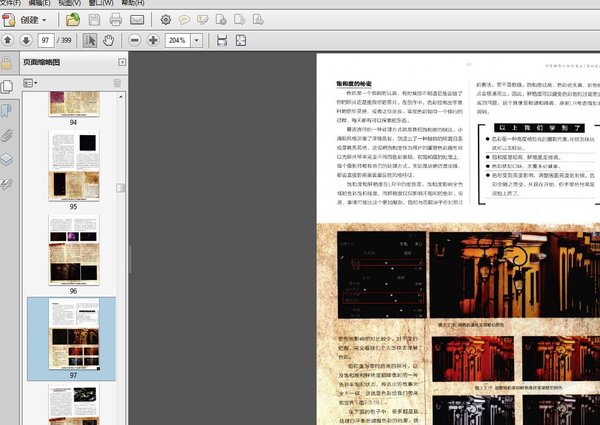Click the print icon
Screen dimensions: 600x425
(116, 19)
